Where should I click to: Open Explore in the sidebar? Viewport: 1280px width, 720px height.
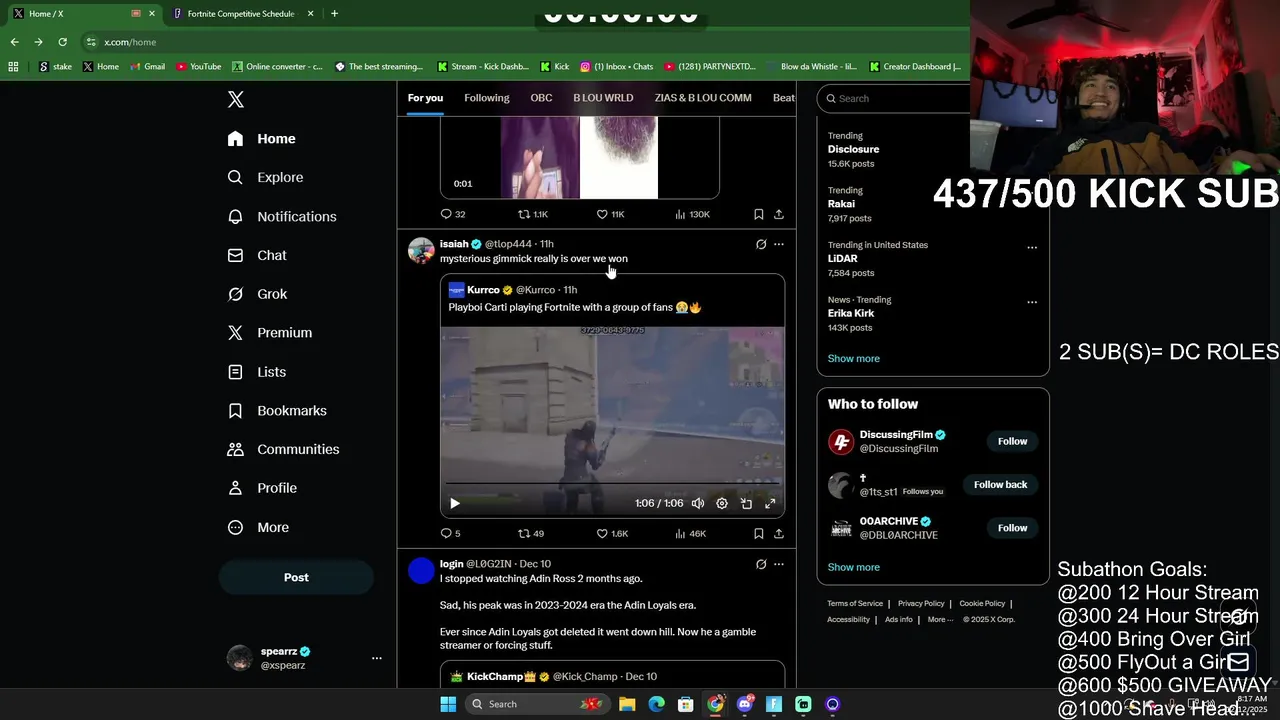265,177
